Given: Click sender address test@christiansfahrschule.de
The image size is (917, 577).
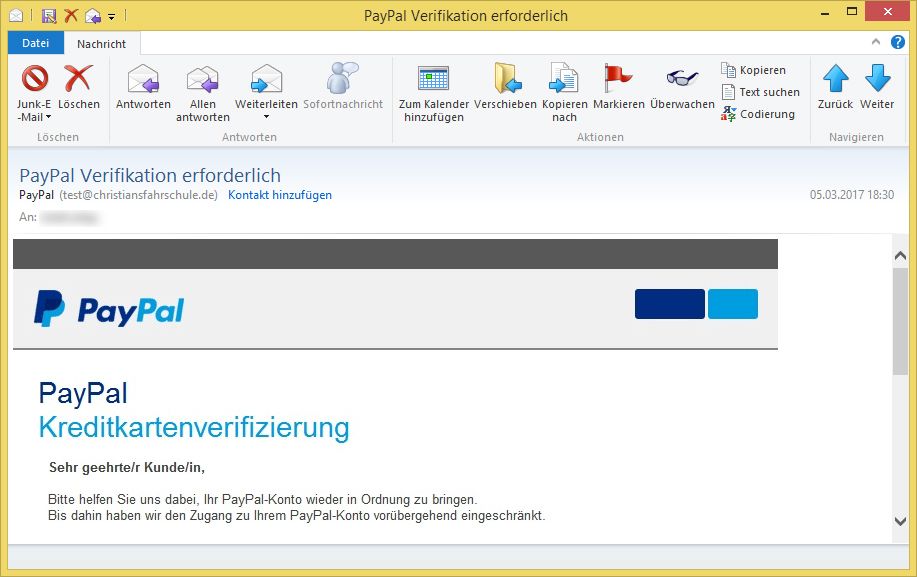Looking at the screenshot, I should [139, 195].
